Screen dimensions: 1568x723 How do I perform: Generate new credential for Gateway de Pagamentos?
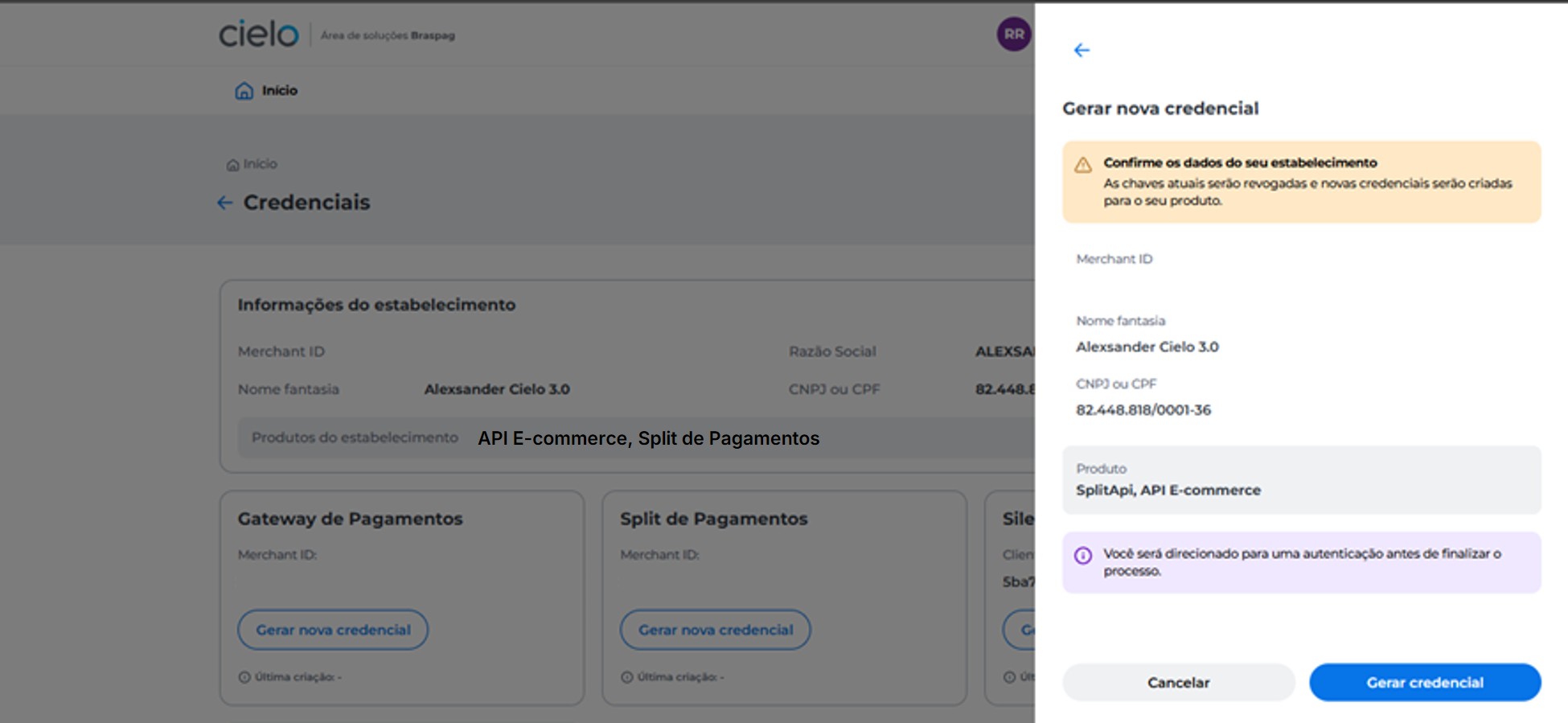[333, 630]
